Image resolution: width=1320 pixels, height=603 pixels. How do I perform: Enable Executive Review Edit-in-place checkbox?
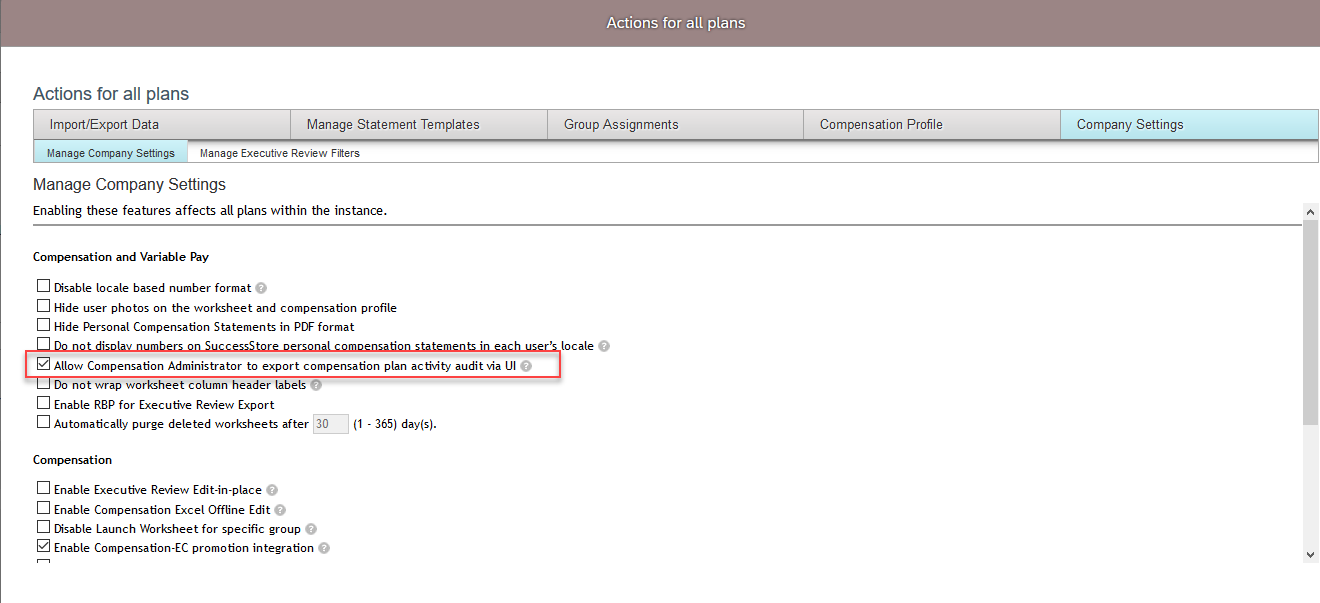[43, 489]
